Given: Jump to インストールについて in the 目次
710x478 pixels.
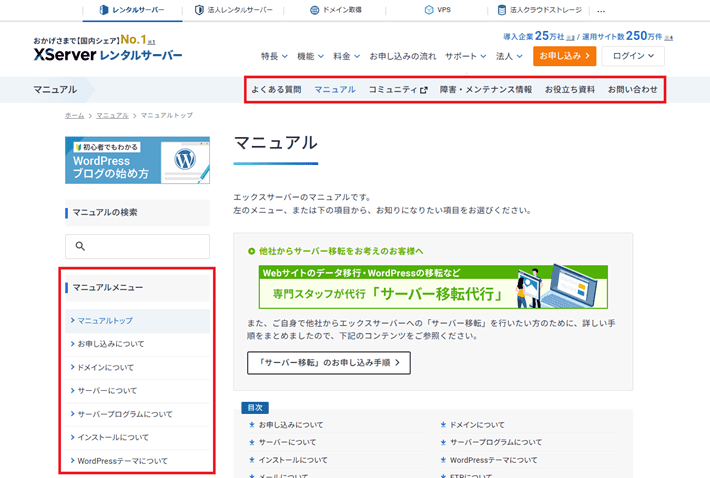Looking at the screenshot, I should pos(293,460).
